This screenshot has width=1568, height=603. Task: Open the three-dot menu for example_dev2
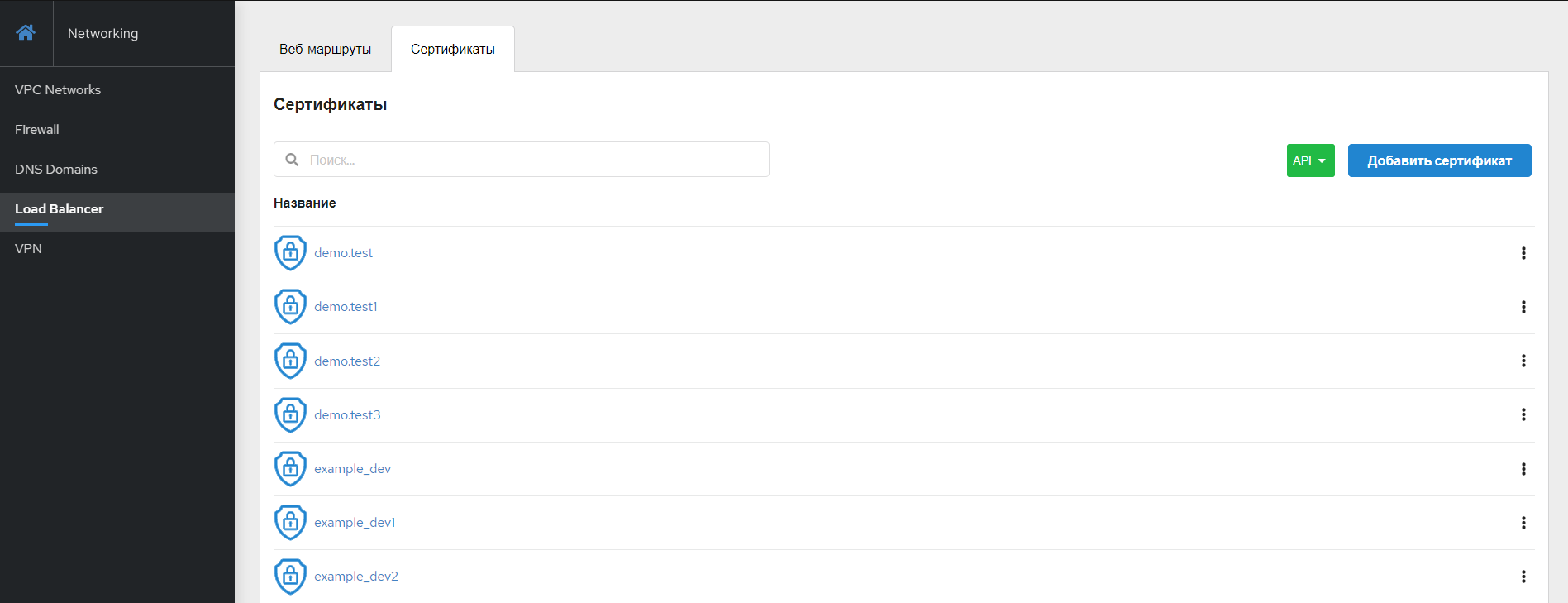click(x=1523, y=577)
